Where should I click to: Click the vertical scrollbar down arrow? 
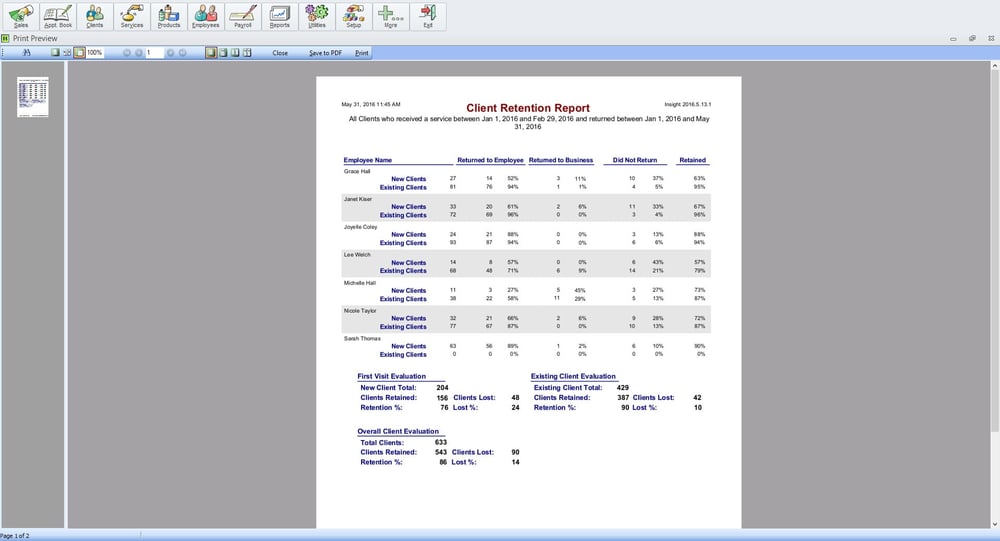pyautogui.click(x=995, y=524)
